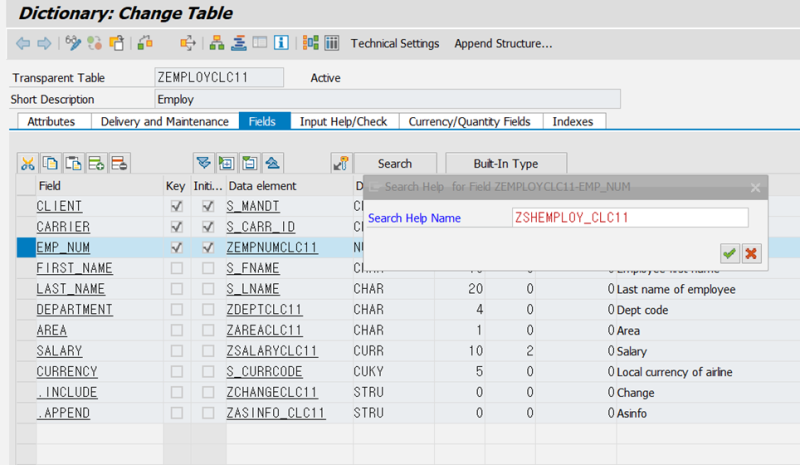Click the Delete Row icon
800x465 pixels.
click(x=119, y=163)
